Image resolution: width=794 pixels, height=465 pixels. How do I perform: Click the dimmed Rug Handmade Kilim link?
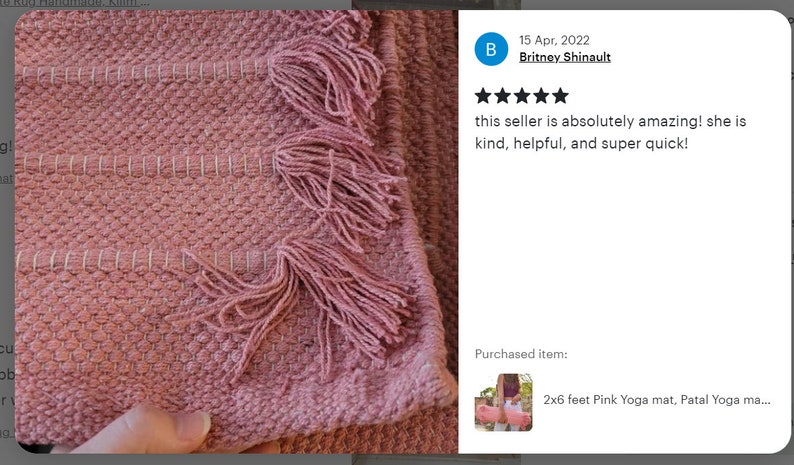tap(74, 4)
